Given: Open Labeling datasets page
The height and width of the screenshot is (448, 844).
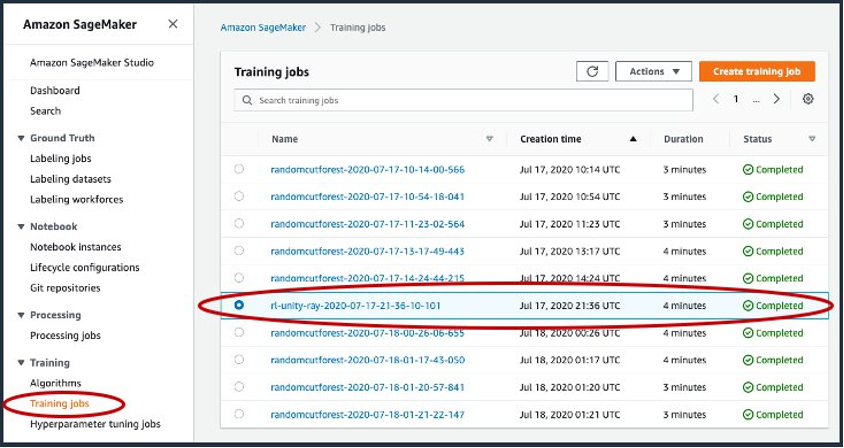Looking at the screenshot, I should pyautogui.click(x=71, y=179).
